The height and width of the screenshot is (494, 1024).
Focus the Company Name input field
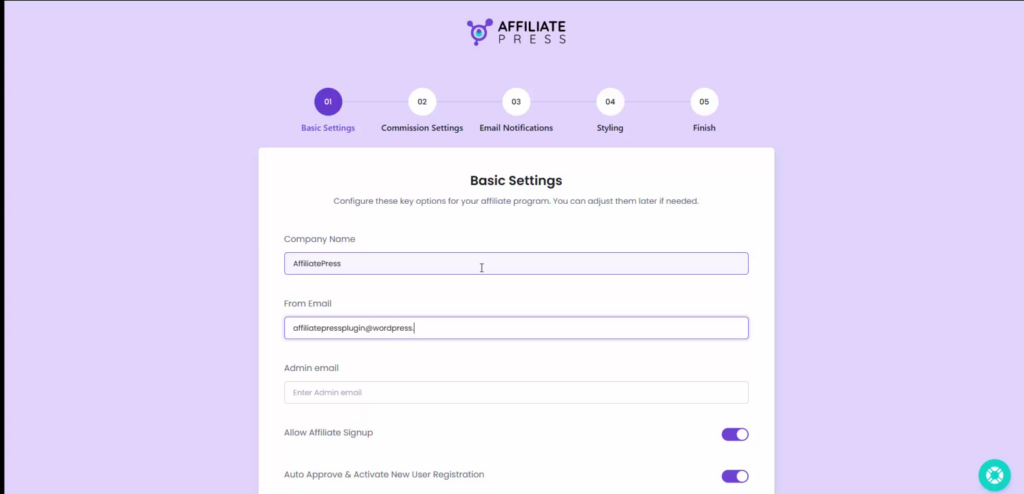[x=516, y=264]
